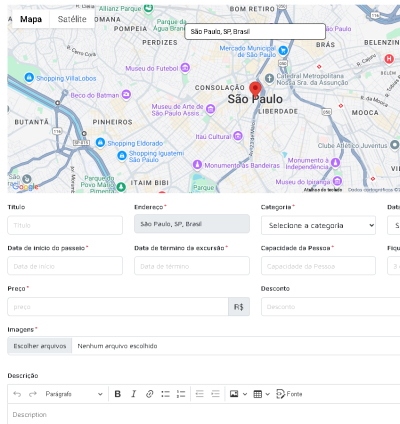400x424 pixels.
Task: Click the Mercado Municipal de São Paulo marker
Action: point(283,51)
